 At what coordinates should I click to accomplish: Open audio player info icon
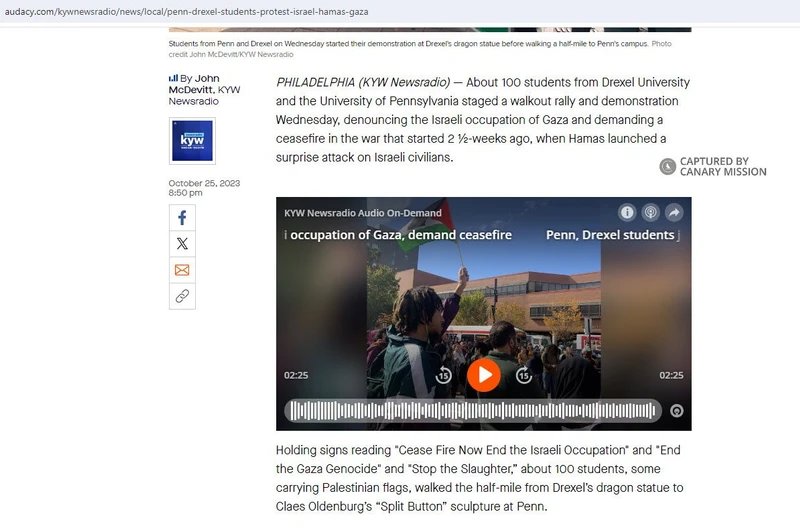pyautogui.click(x=627, y=212)
